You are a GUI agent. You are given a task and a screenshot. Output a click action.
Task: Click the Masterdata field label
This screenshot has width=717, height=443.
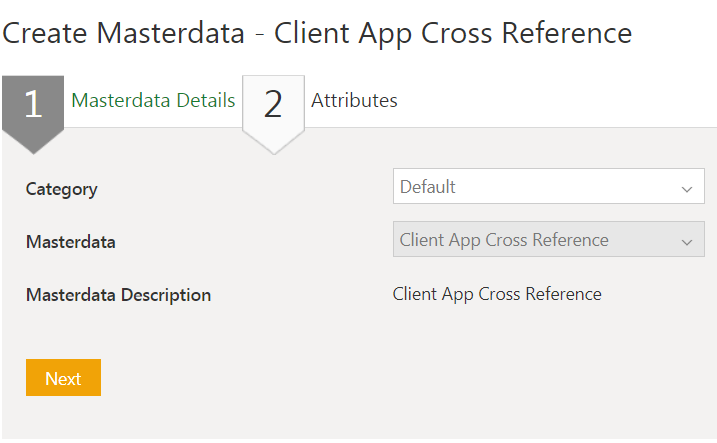pyautogui.click(x=71, y=242)
